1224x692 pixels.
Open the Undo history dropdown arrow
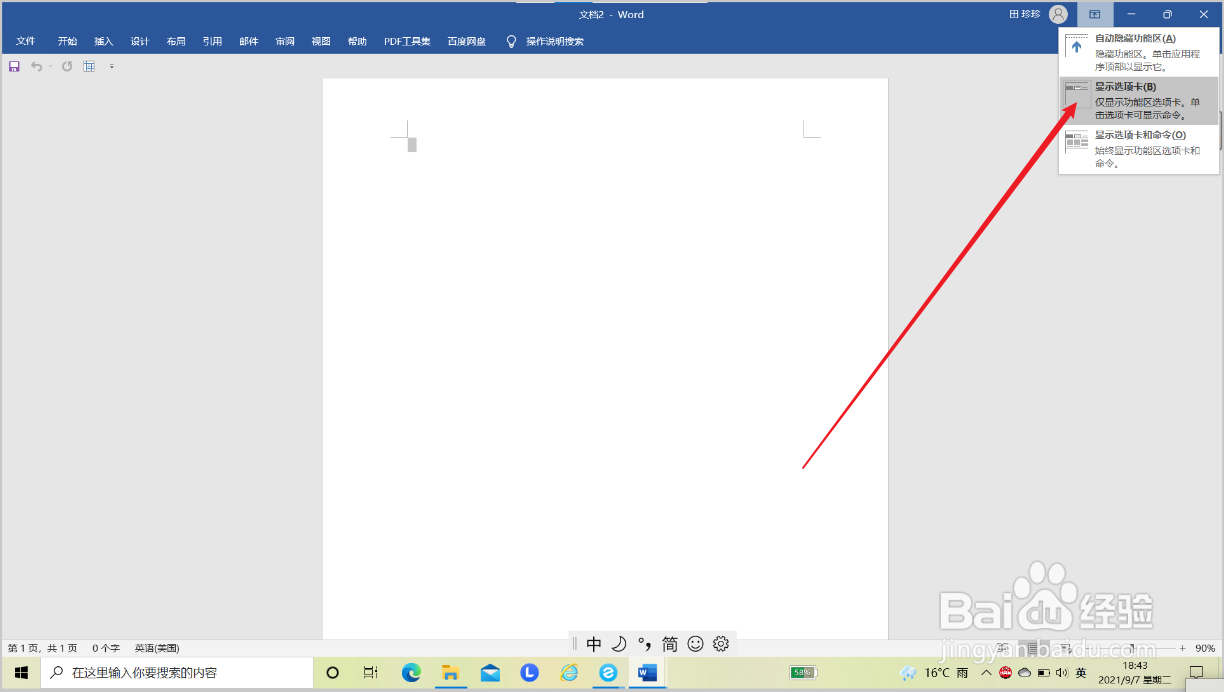50,66
